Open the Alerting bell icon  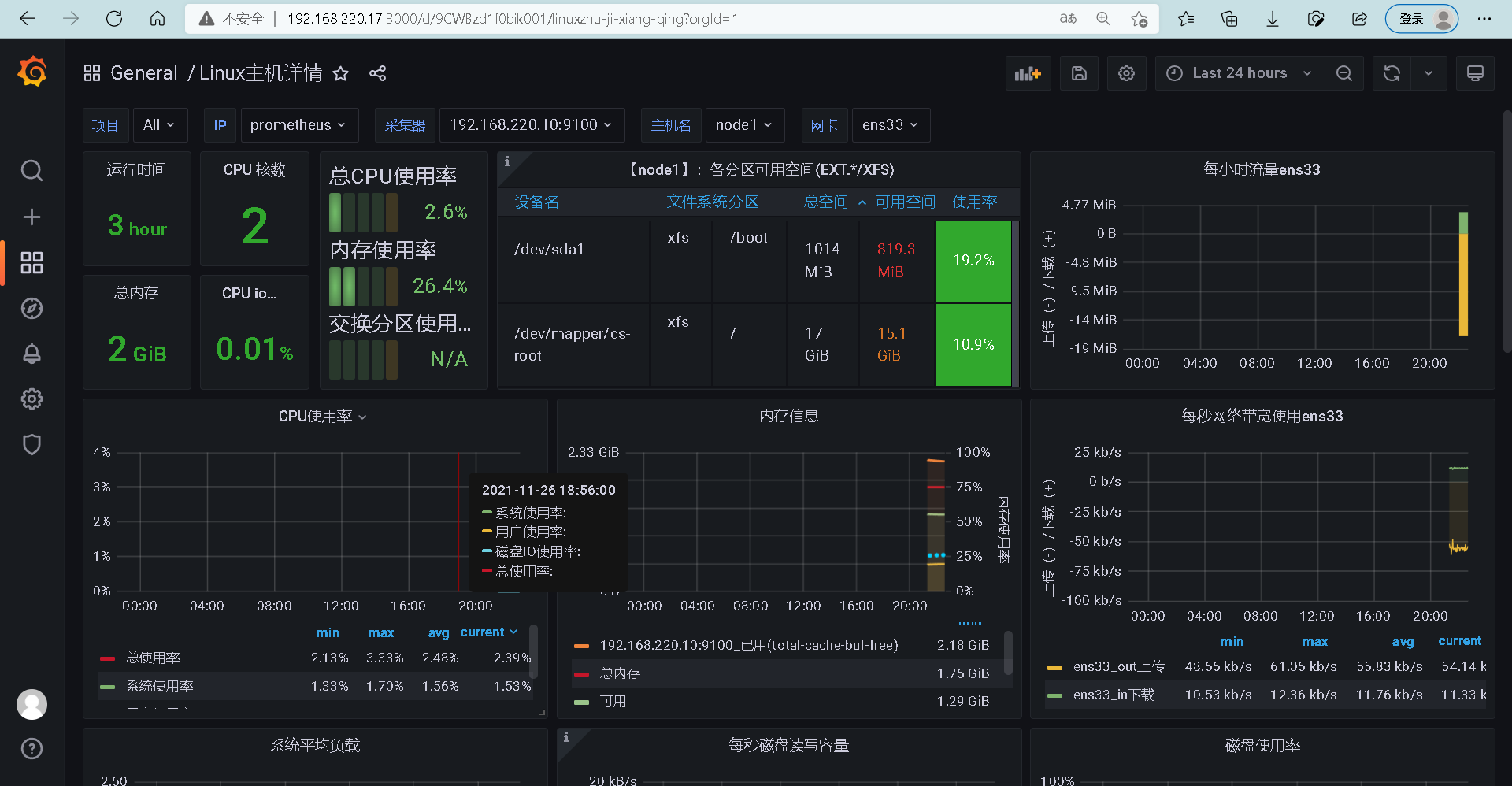click(x=31, y=354)
